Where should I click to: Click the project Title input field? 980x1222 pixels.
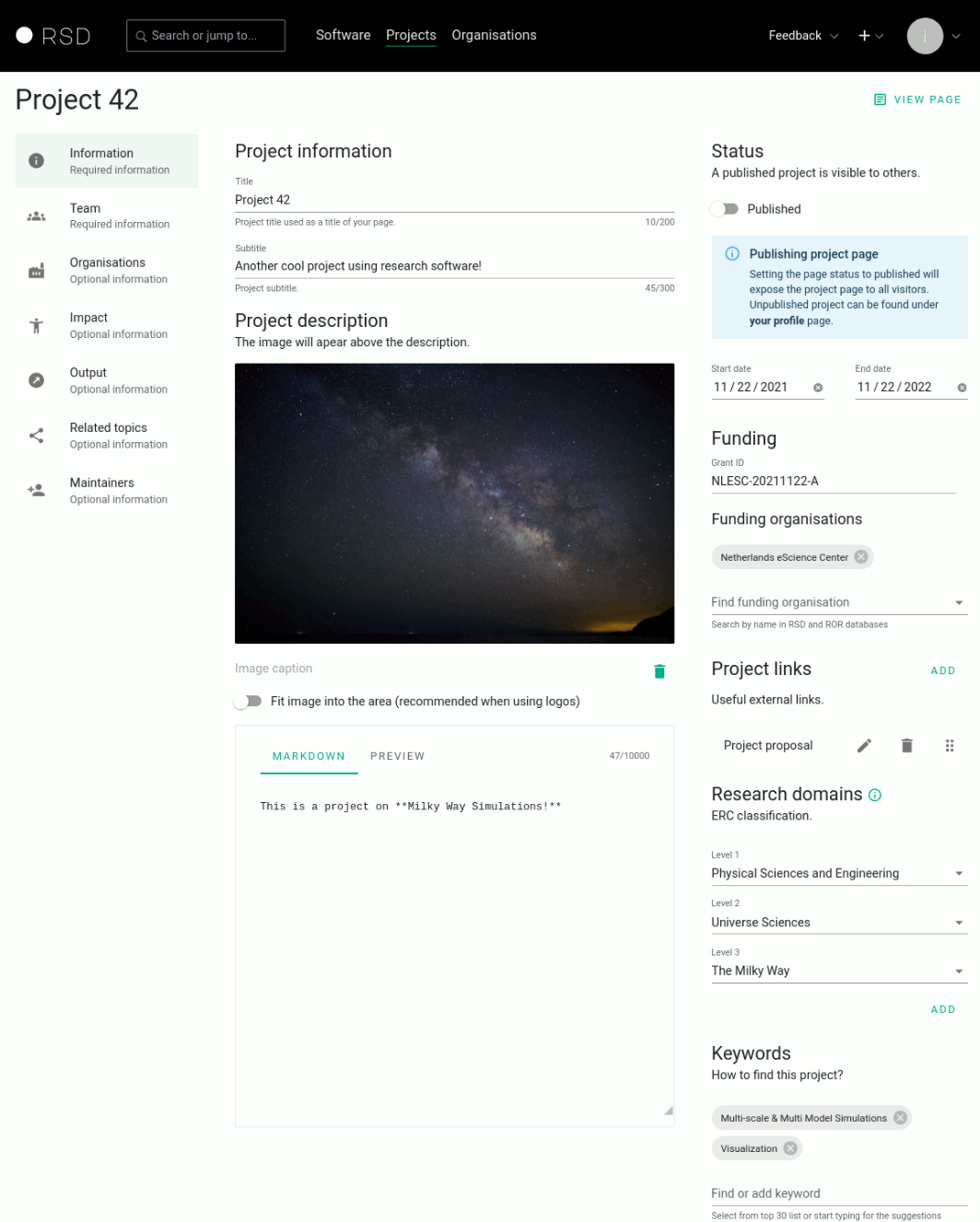(x=454, y=200)
